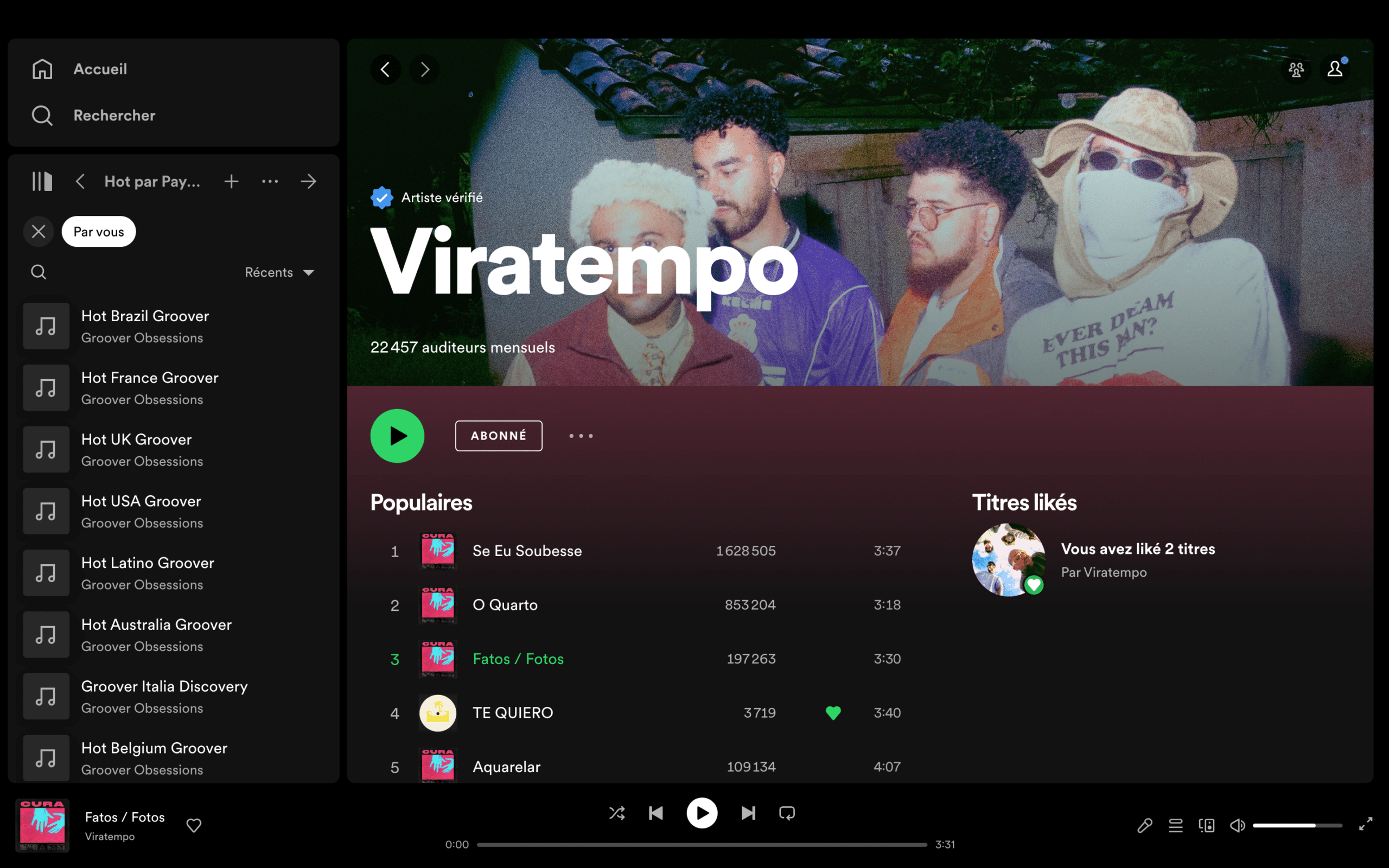
Task: Expand the library with arrow icon
Action: coord(309,181)
